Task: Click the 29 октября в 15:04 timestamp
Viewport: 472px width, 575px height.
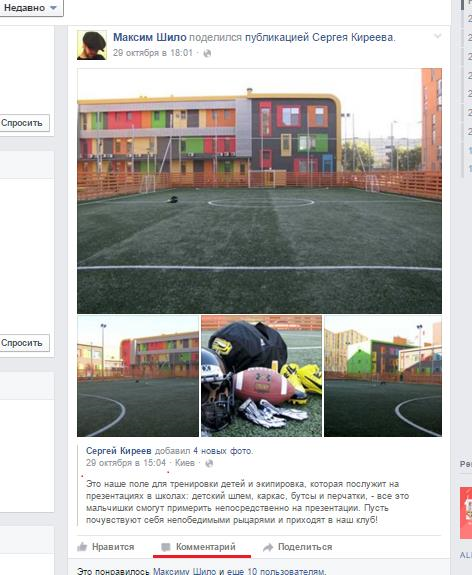Action: 126,463
